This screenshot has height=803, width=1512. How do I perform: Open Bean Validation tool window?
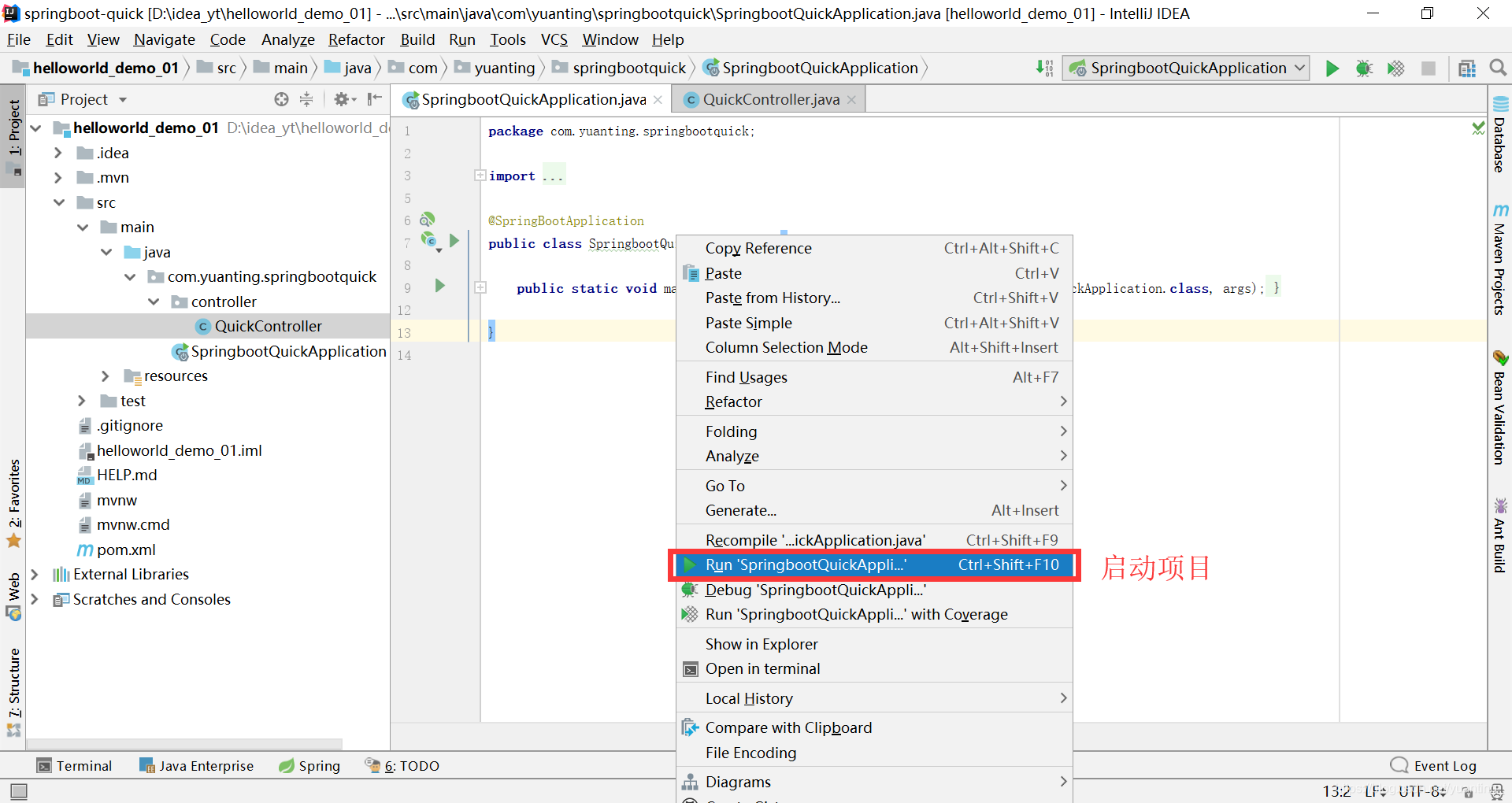tap(1499, 408)
